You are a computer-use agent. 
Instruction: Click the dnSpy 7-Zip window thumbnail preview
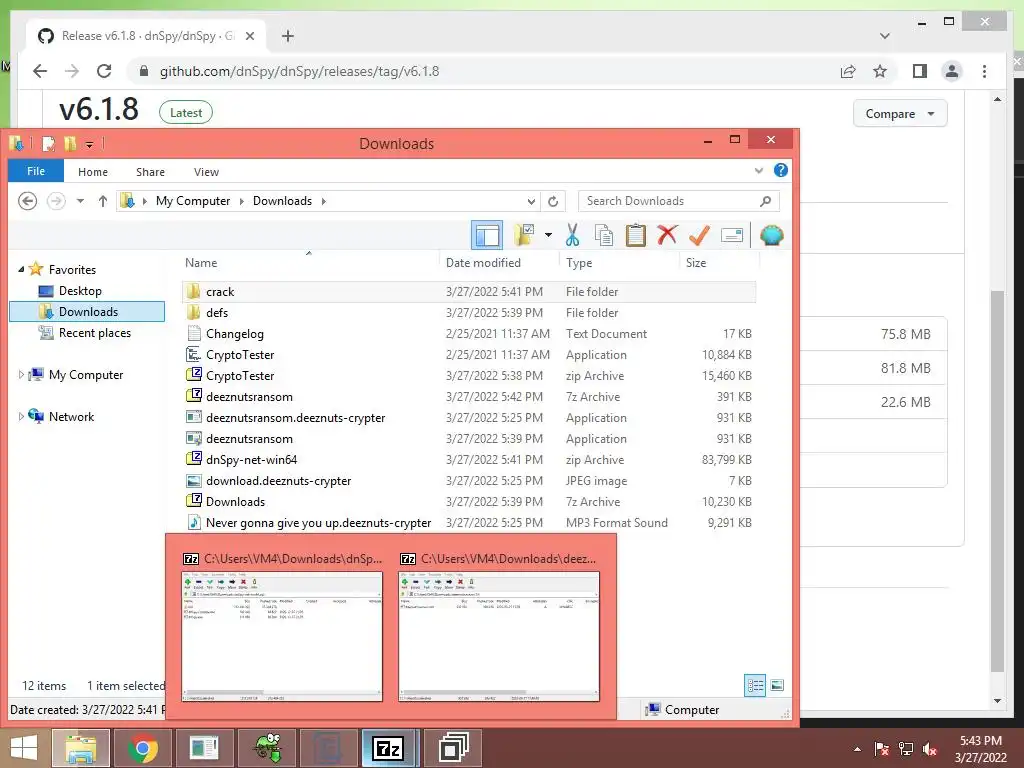click(282, 636)
